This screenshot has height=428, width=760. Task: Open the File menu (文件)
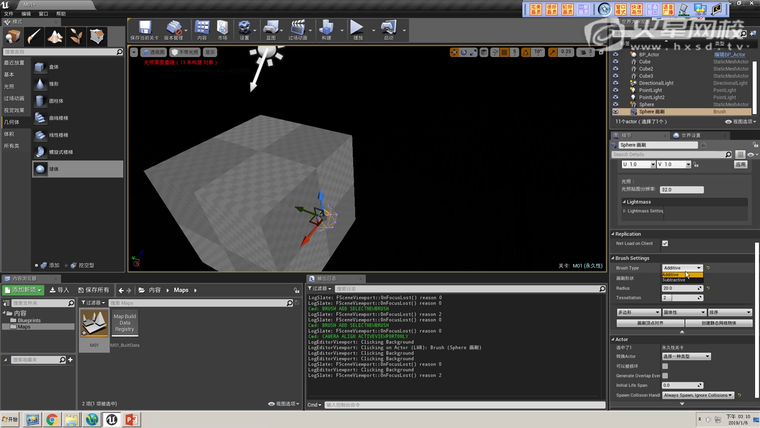pyautogui.click(x=8, y=14)
